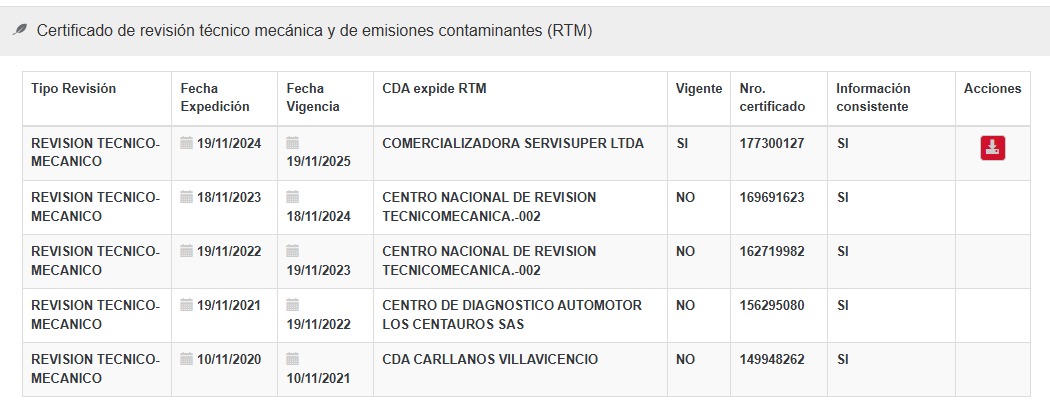Click calendar icon next to 18/11/2023

pyautogui.click(x=186, y=197)
